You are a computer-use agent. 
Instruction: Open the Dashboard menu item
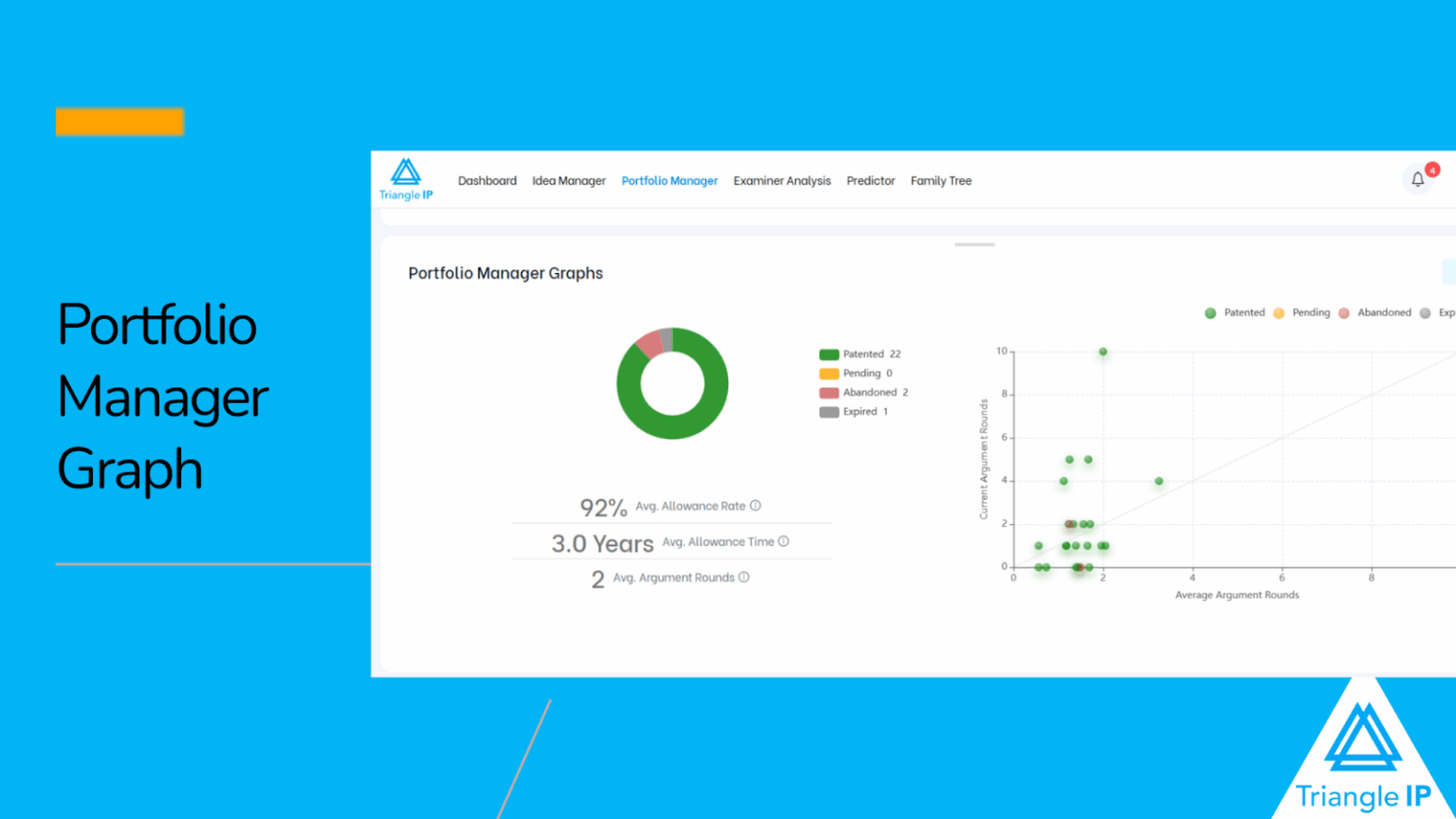(487, 181)
